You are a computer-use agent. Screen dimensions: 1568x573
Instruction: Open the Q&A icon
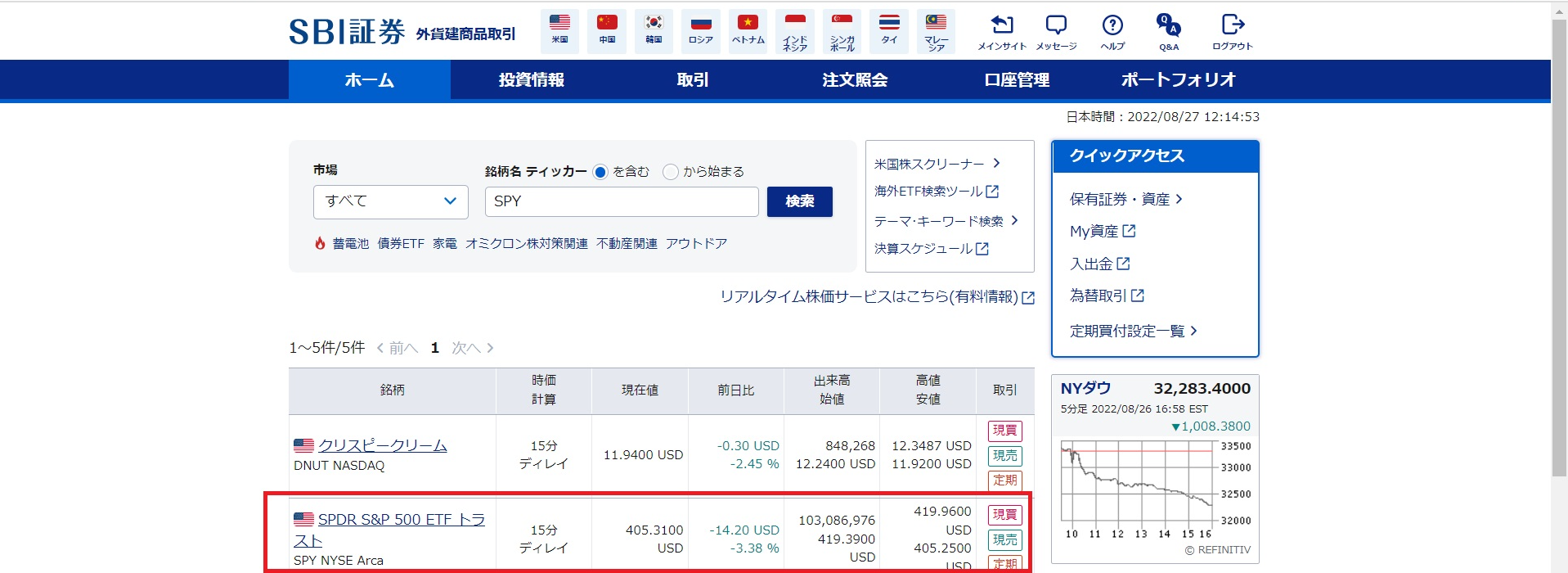pyautogui.click(x=1169, y=25)
